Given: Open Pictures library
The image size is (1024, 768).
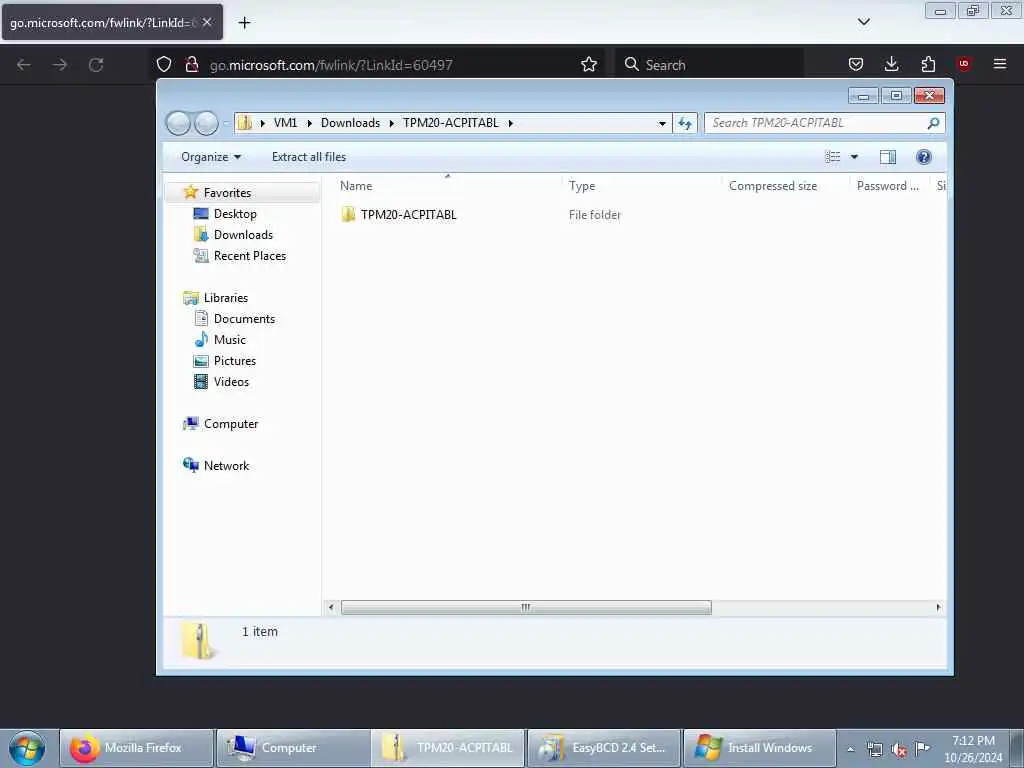Looking at the screenshot, I should (234, 360).
